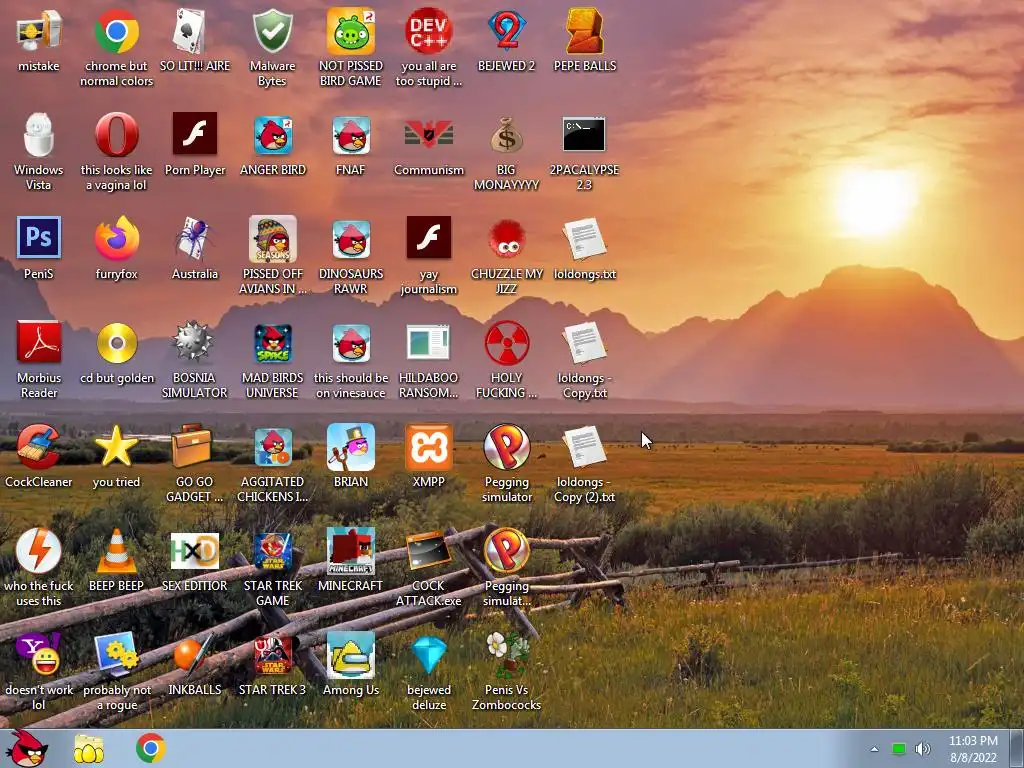Select the BEEP BEEP traffic cone
Screen dimensions: 1024x768
coord(116,551)
